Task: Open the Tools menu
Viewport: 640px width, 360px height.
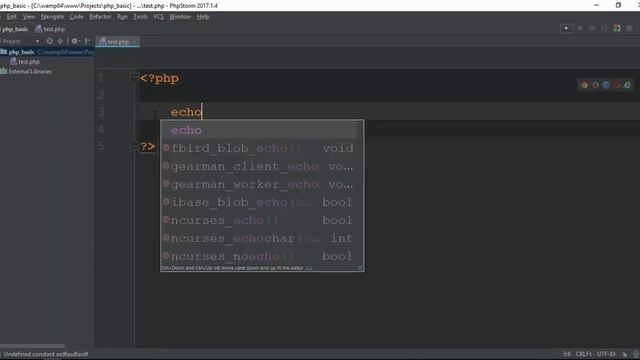Action: tap(140, 17)
